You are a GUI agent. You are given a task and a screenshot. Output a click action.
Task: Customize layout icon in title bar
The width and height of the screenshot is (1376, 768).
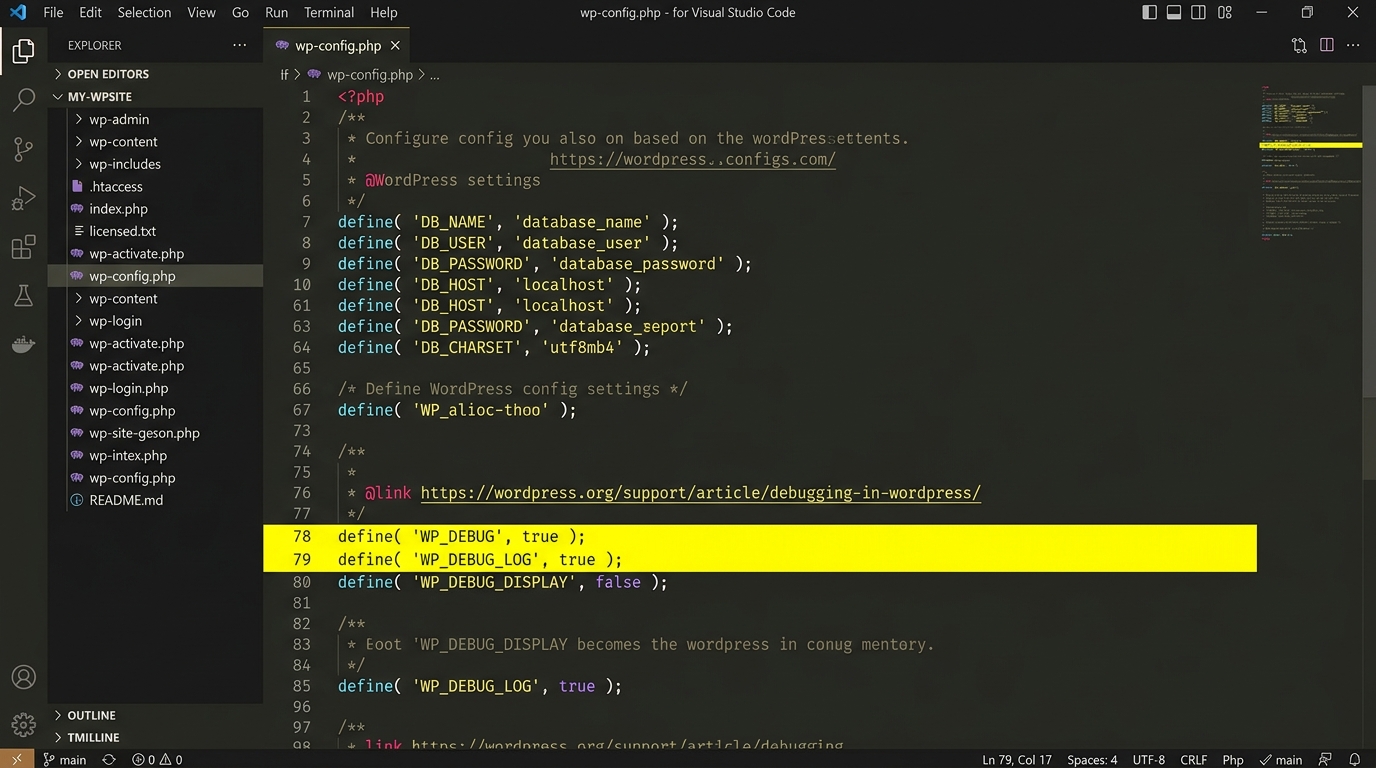click(x=1225, y=12)
